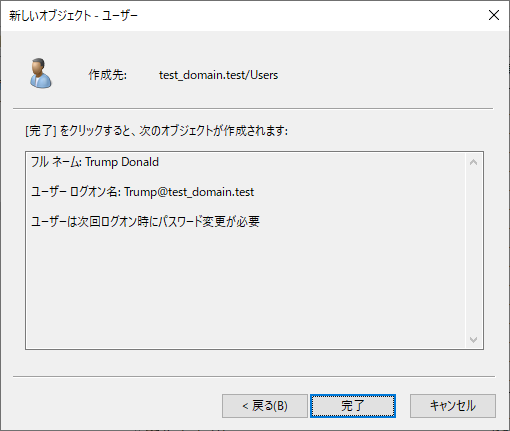This screenshot has height=431, width=510.
Task: Click the summary box vertical scrollbar track
Action: [473, 251]
